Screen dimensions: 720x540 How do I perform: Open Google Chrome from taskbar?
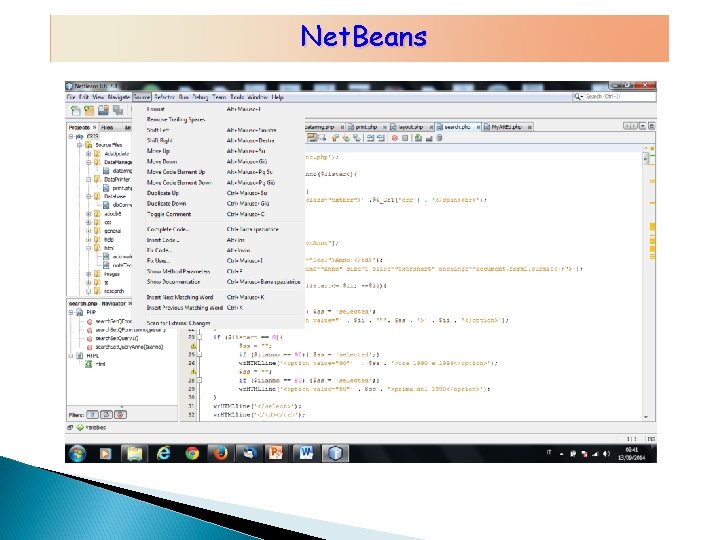coord(192,454)
